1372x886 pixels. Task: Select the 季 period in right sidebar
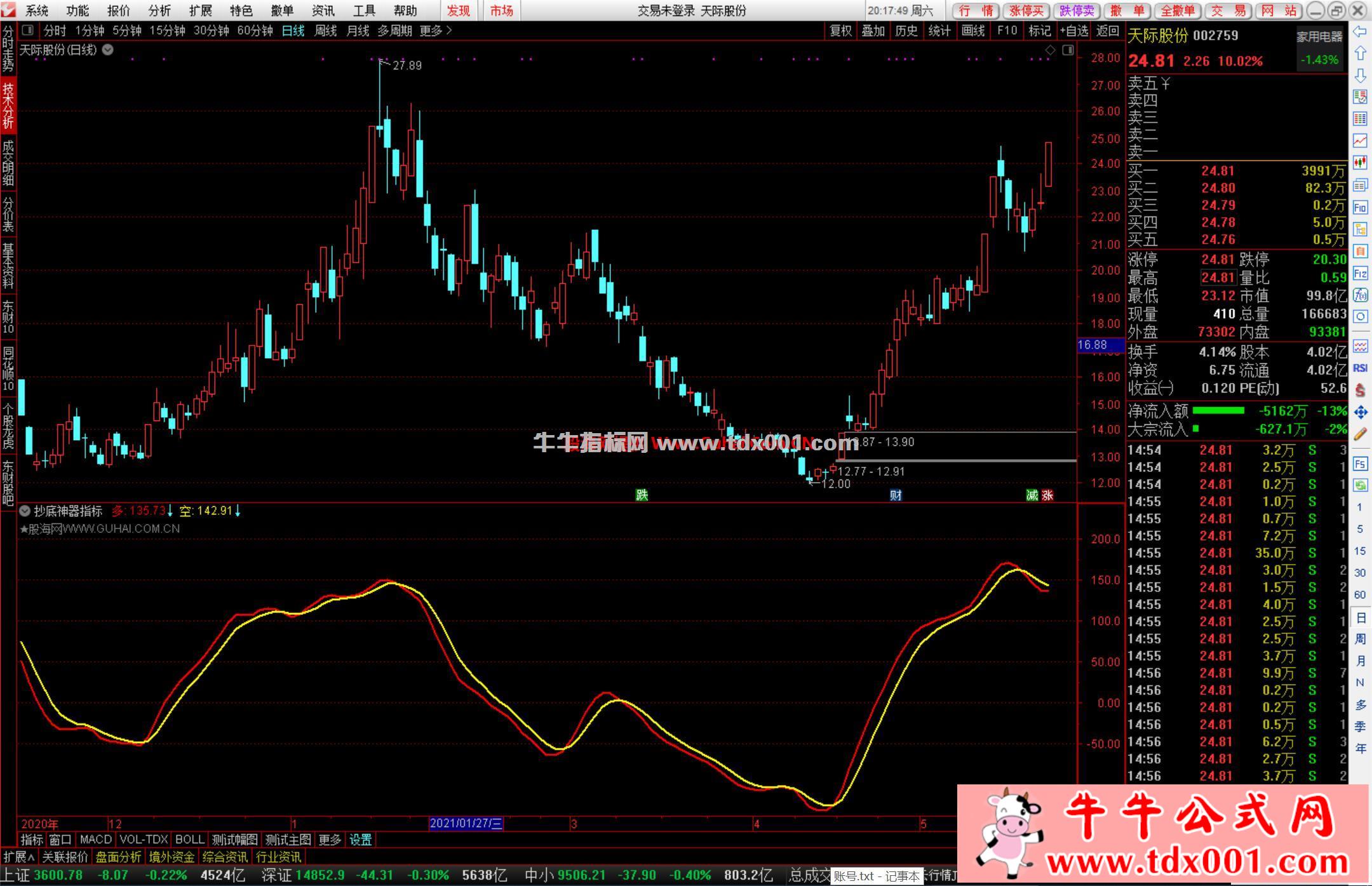pyautogui.click(x=1360, y=727)
